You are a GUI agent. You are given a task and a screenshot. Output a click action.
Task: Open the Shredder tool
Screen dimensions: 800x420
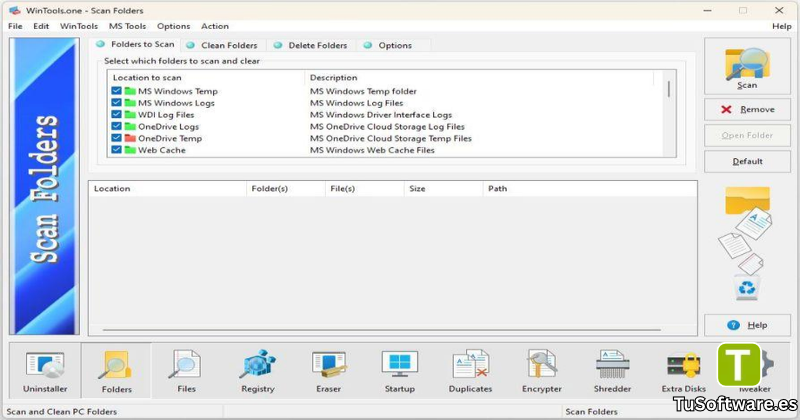pos(612,372)
